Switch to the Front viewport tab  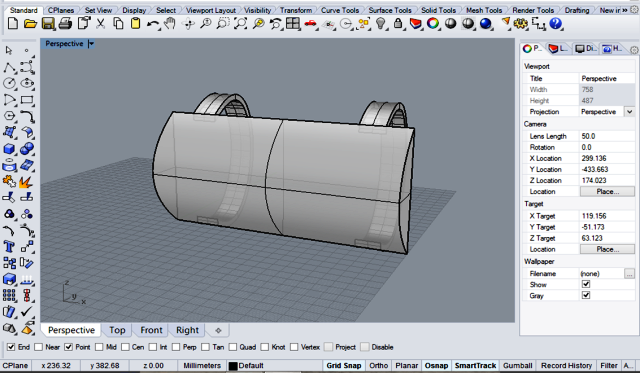(151, 330)
